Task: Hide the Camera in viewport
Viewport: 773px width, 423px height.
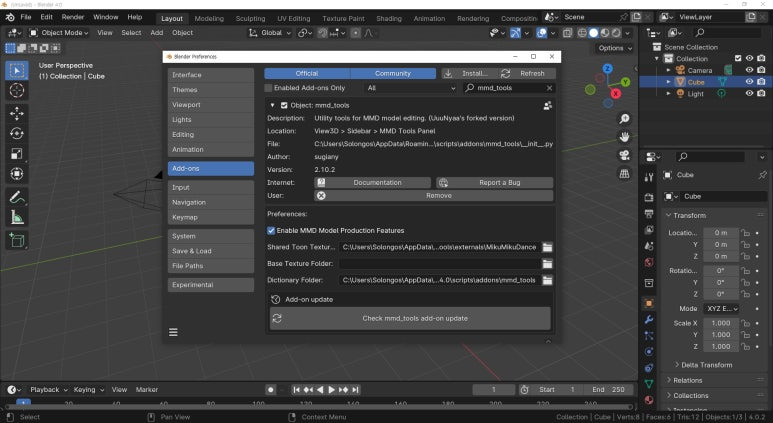Action: coord(749,70)
